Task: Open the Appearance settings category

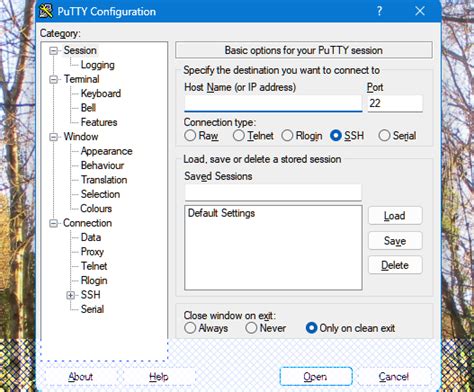Action: pos(107,151)
